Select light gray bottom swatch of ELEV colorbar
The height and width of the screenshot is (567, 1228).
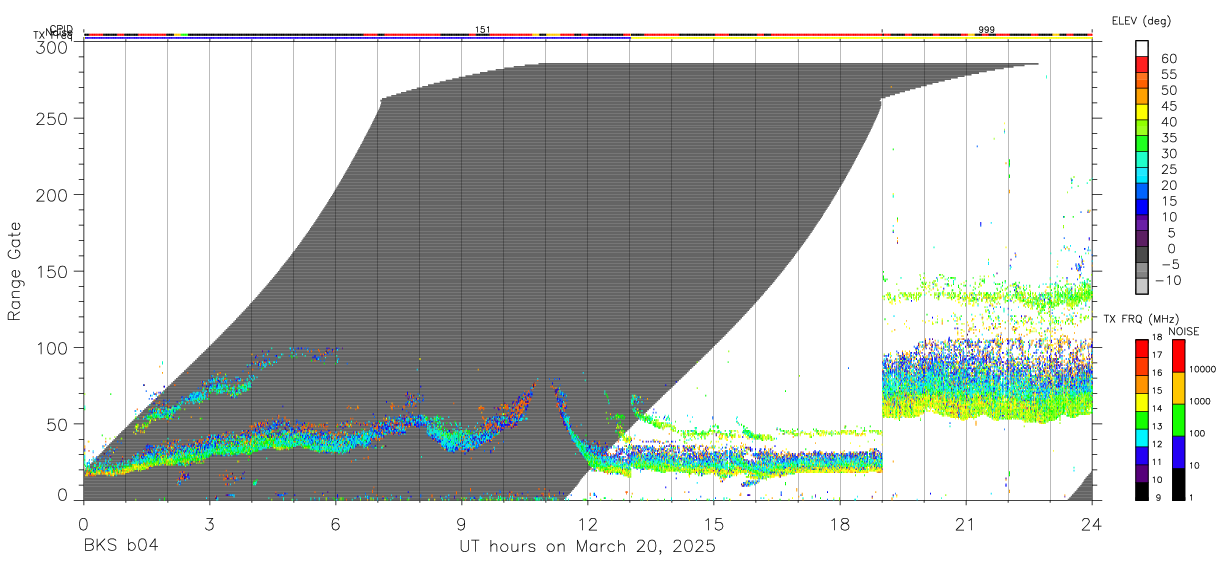pos(1142,285)
